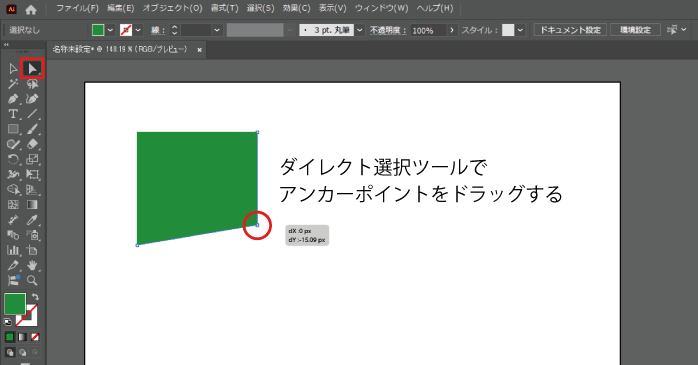Open the ウィンドウ(W) menu
Image resolution: width=698 pixels, height=365 pixels.
point(381,8)
